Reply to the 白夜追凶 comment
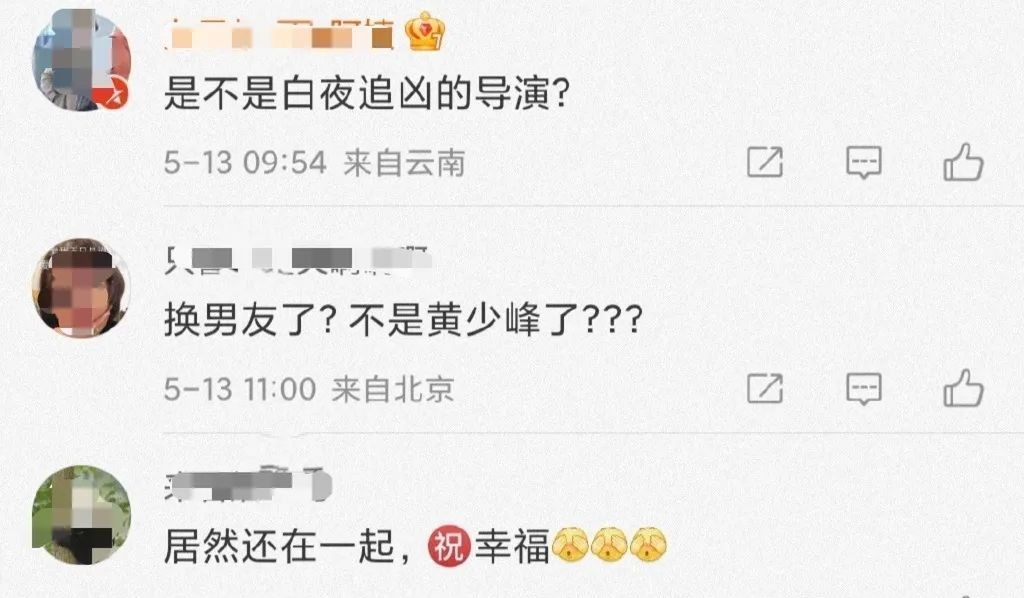1024x598 pixels. click(x=863, y=163)
